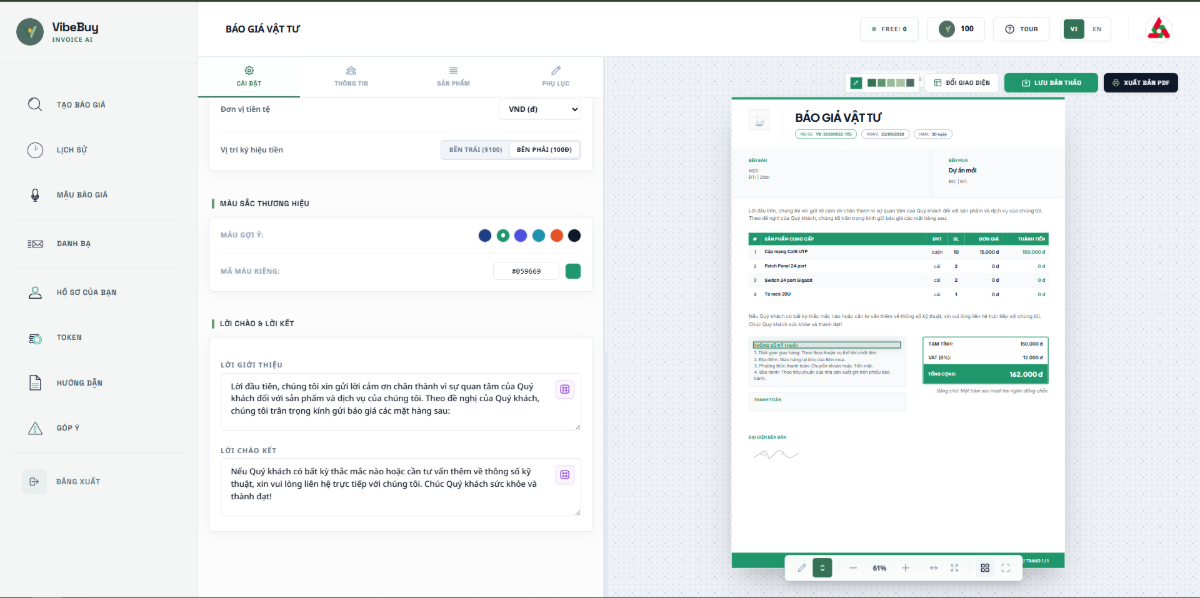
Task: Open Danh Bạ contacts page
Action: 74,243
